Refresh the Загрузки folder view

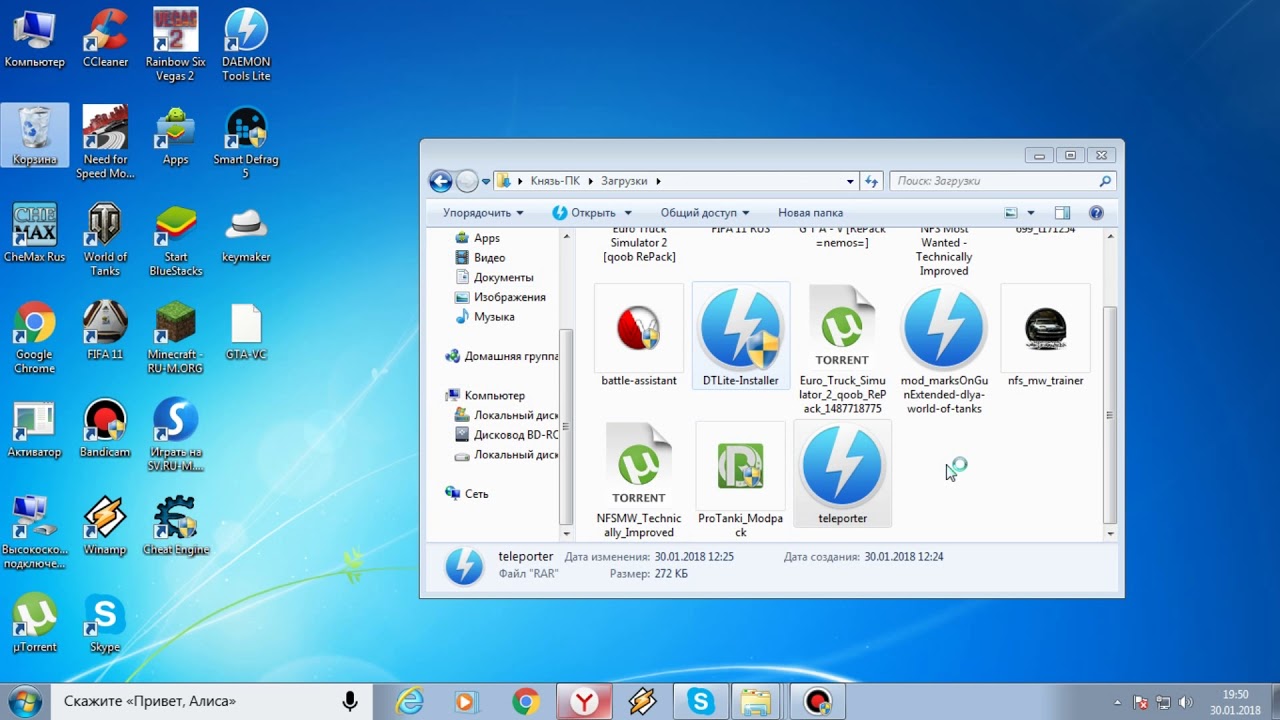pos(871,182)
